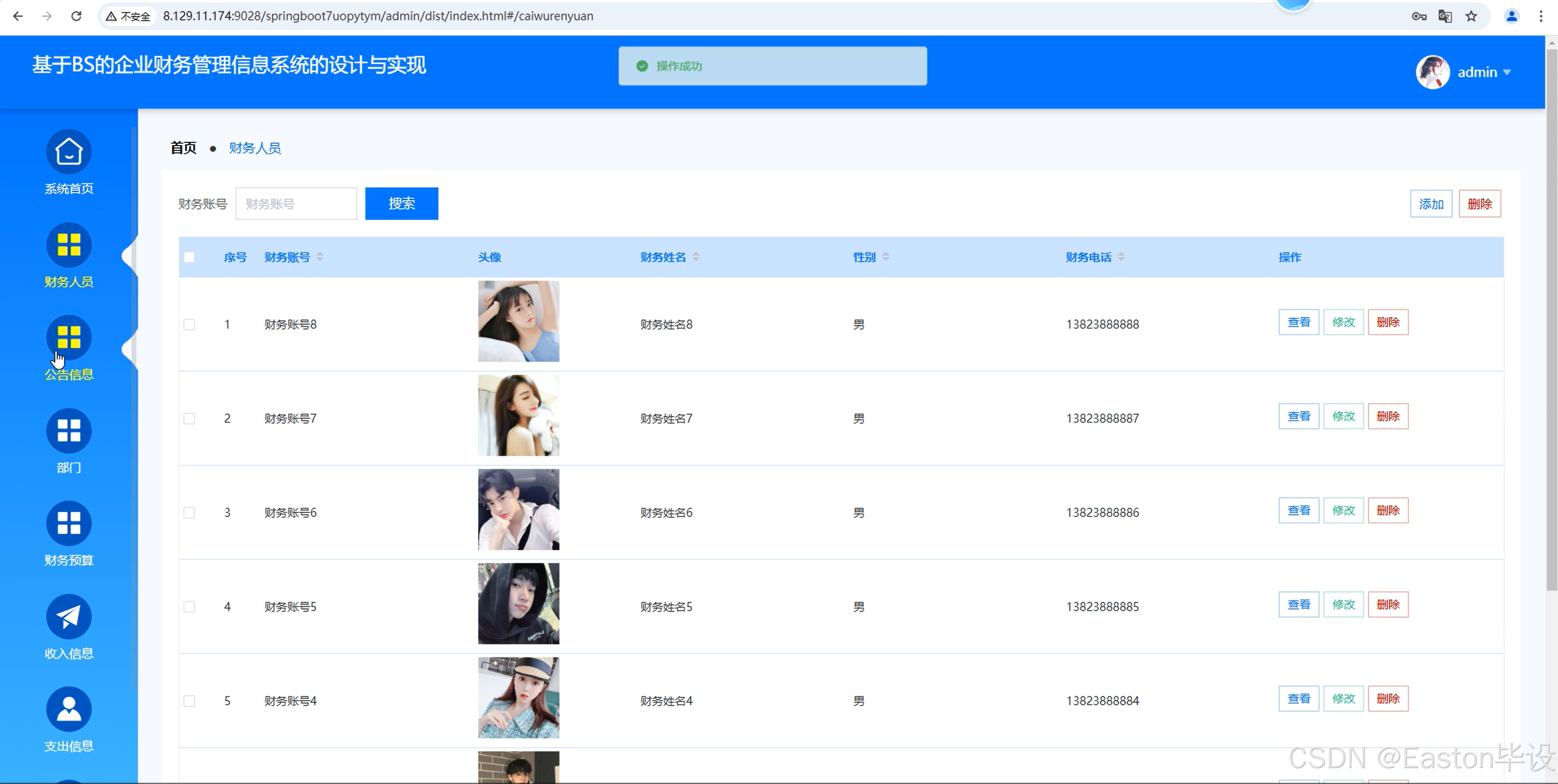Reload the page in browser
The width and height of the screenshot is (1558, 784).
(76, 16)
